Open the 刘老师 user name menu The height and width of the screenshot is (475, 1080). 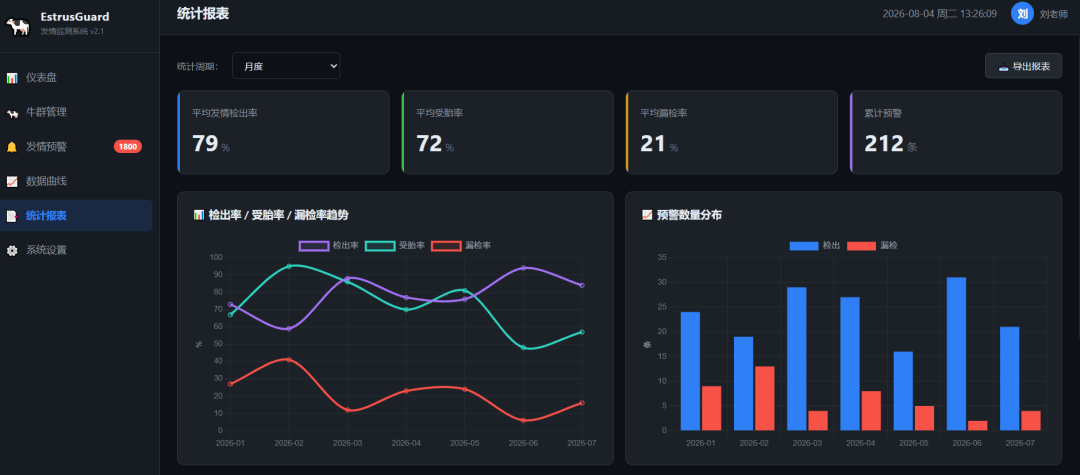coord(1054,14)
